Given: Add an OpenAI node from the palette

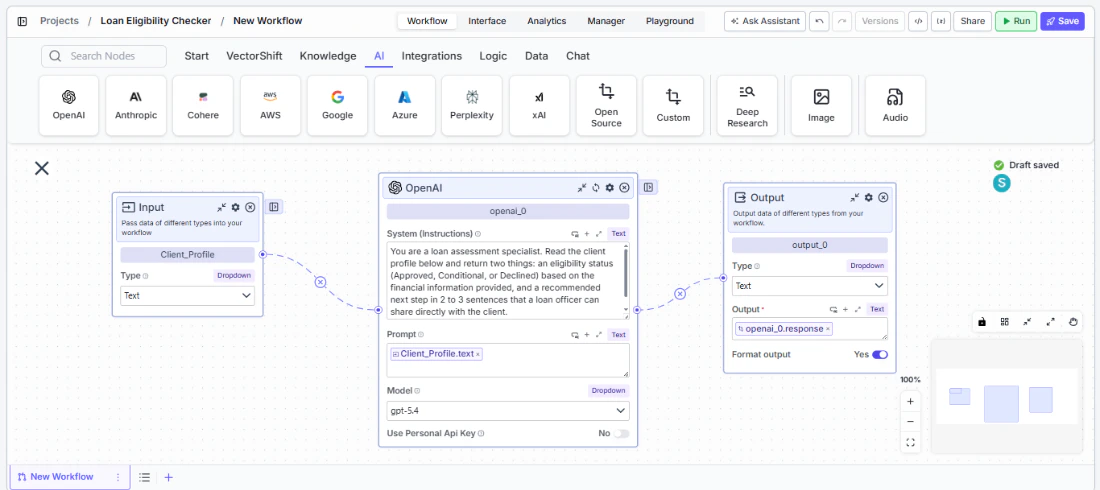Looking at the screenshot, I should click(x=69, y=105).
